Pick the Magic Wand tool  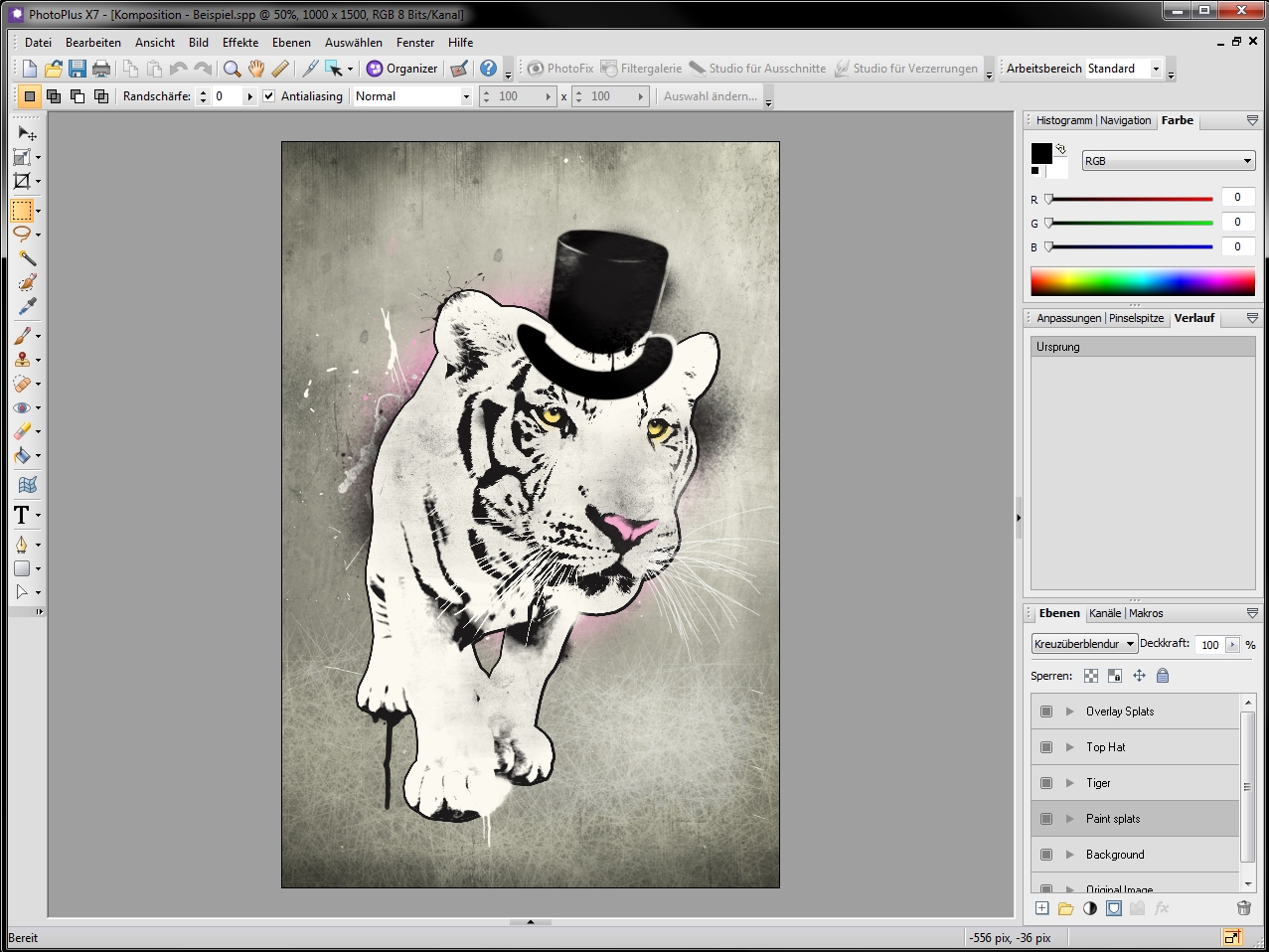point(27,258)
